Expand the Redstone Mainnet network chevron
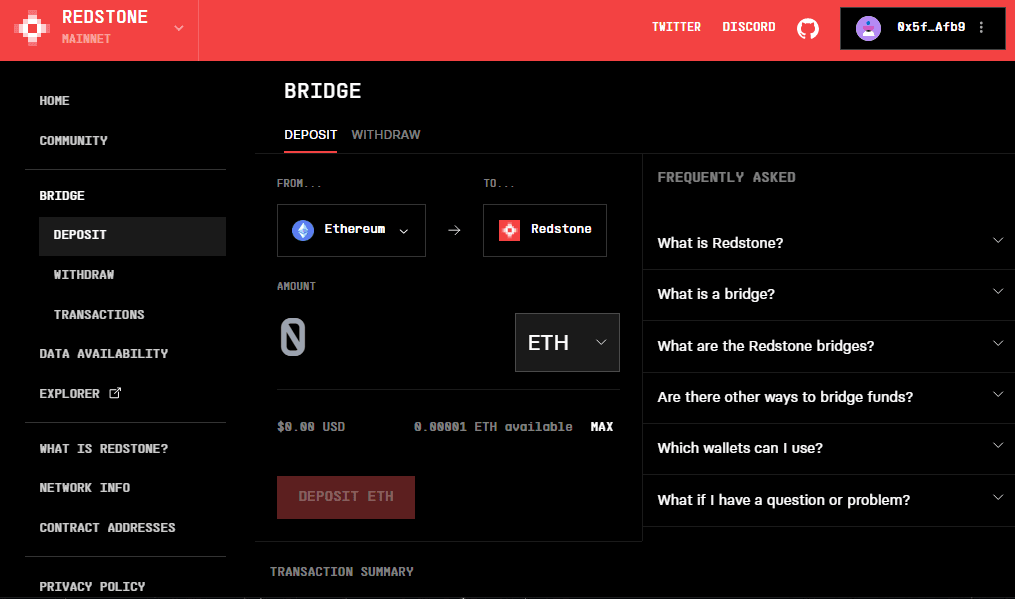 click(x=179, y=28)
